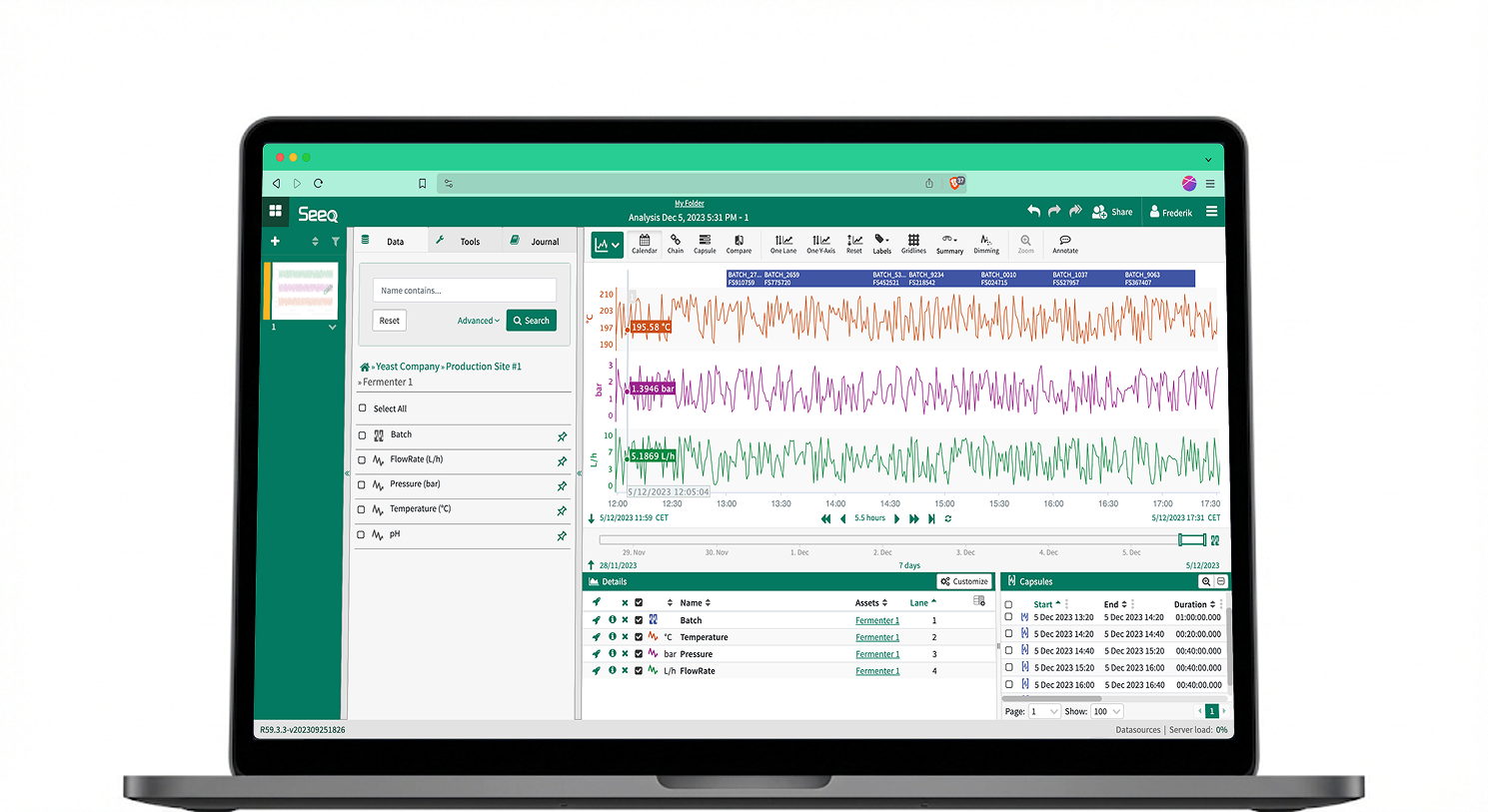Open the Journal tab

click(x=536, y=242)
